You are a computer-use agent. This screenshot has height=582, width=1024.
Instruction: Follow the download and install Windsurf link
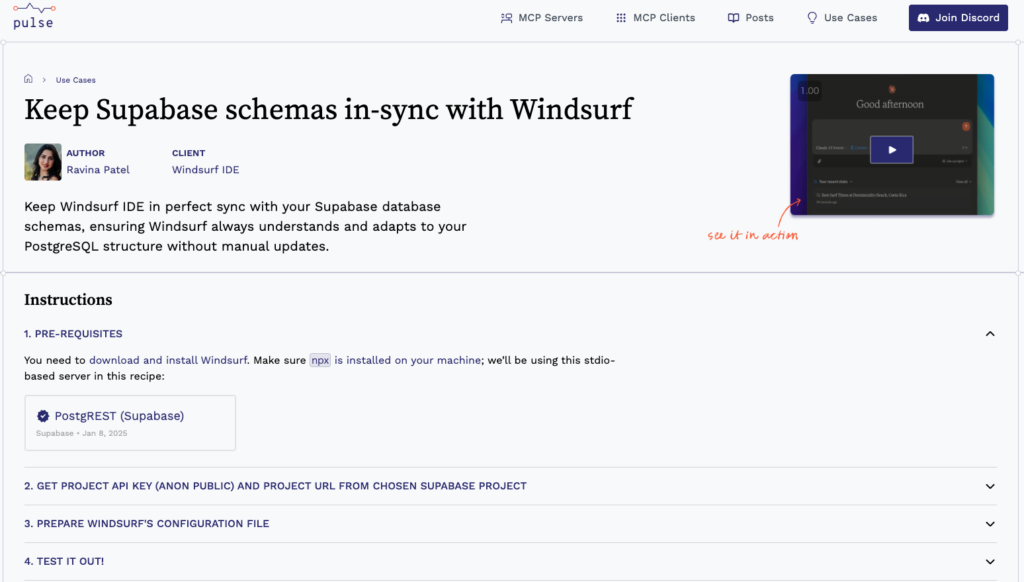pyautogui.click(x=168, y=360)
